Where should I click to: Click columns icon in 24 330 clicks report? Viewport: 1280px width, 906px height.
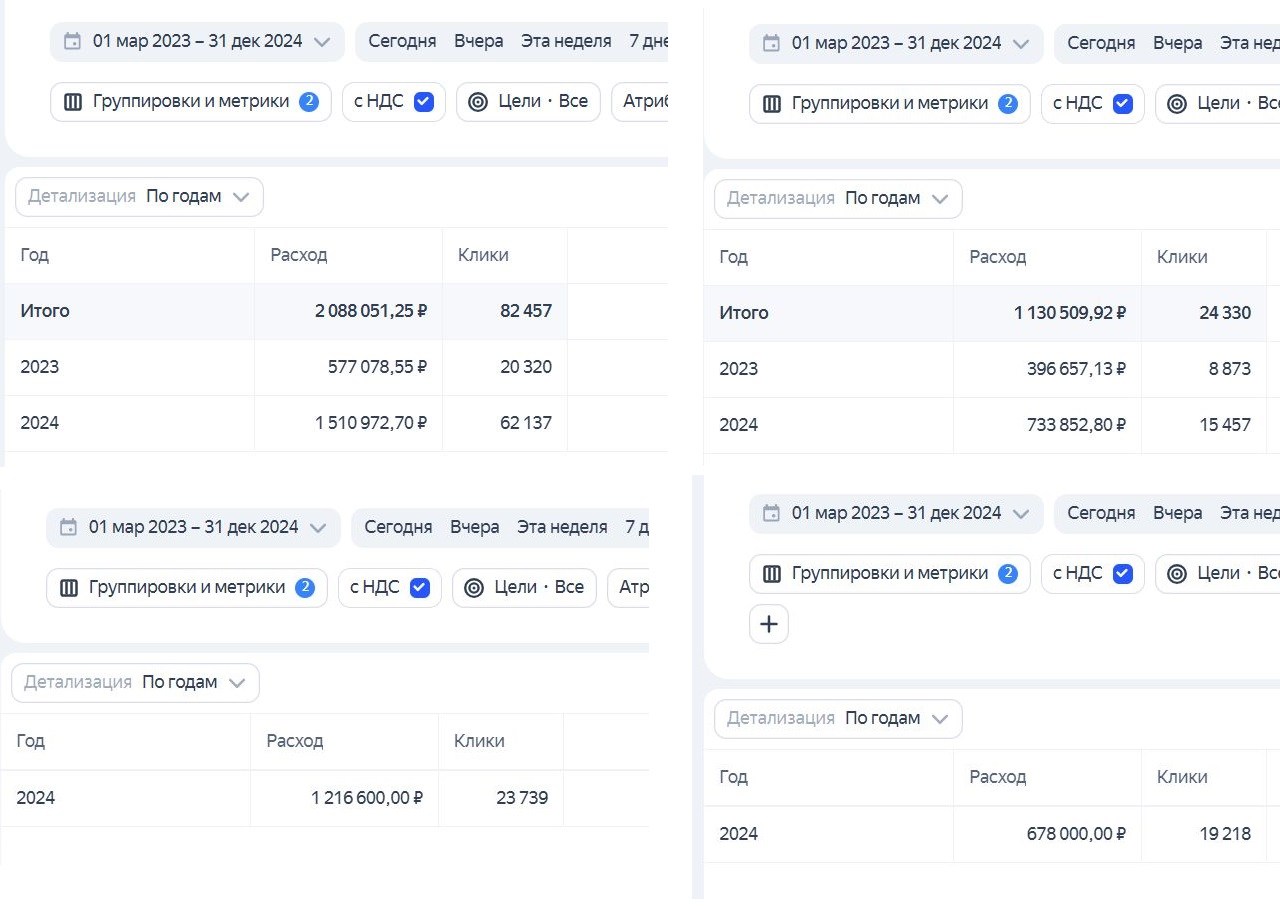pos(772,104)
